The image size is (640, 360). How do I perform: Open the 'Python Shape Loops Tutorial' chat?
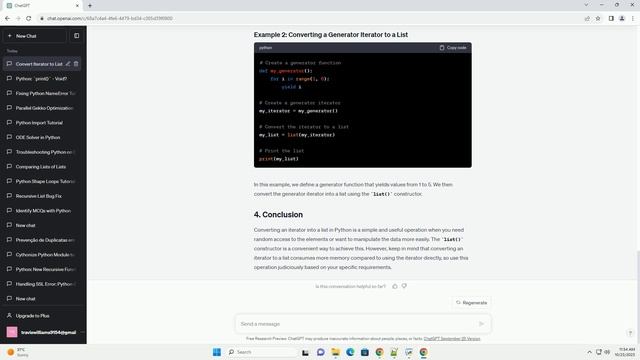pyautogui.click(x=42, y=181)
